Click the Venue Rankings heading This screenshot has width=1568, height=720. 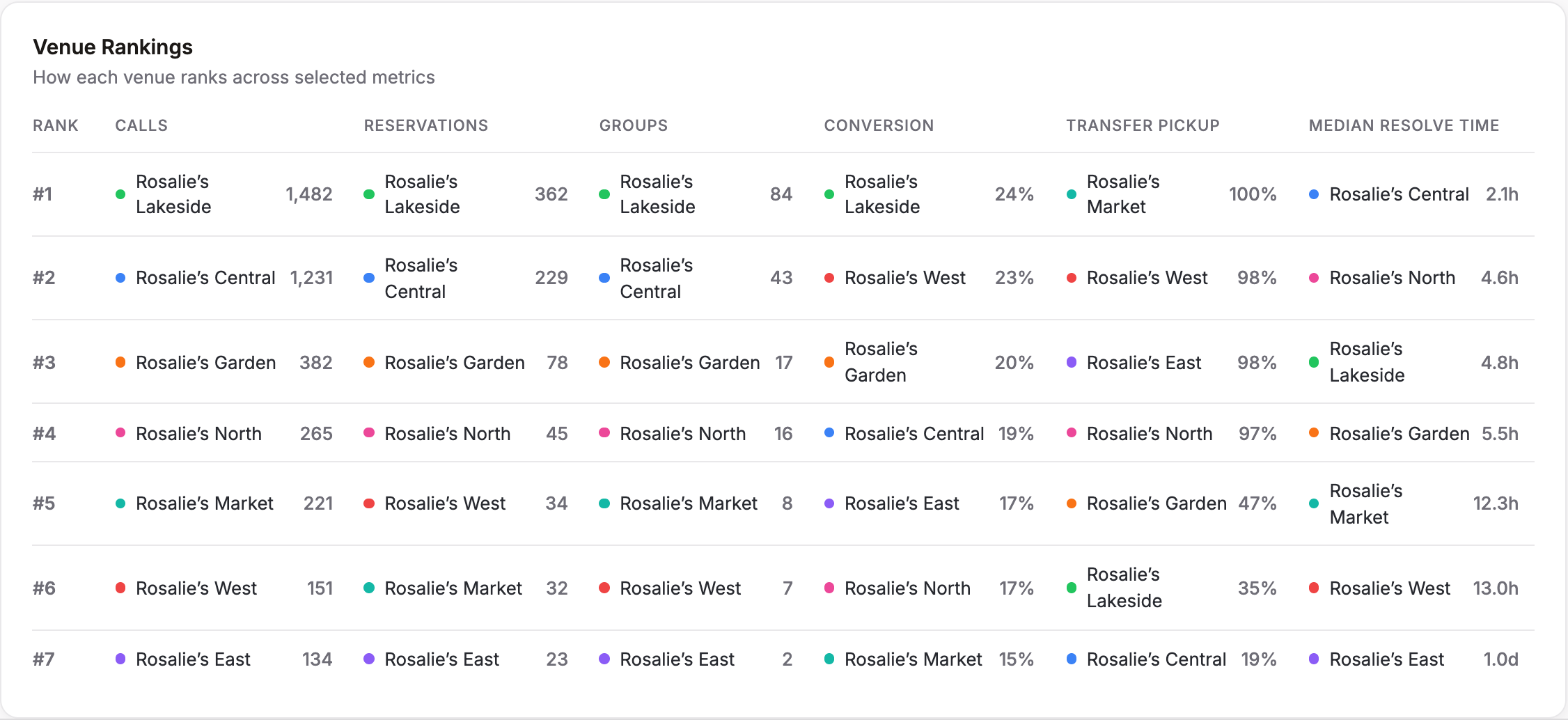click(113, 47)
